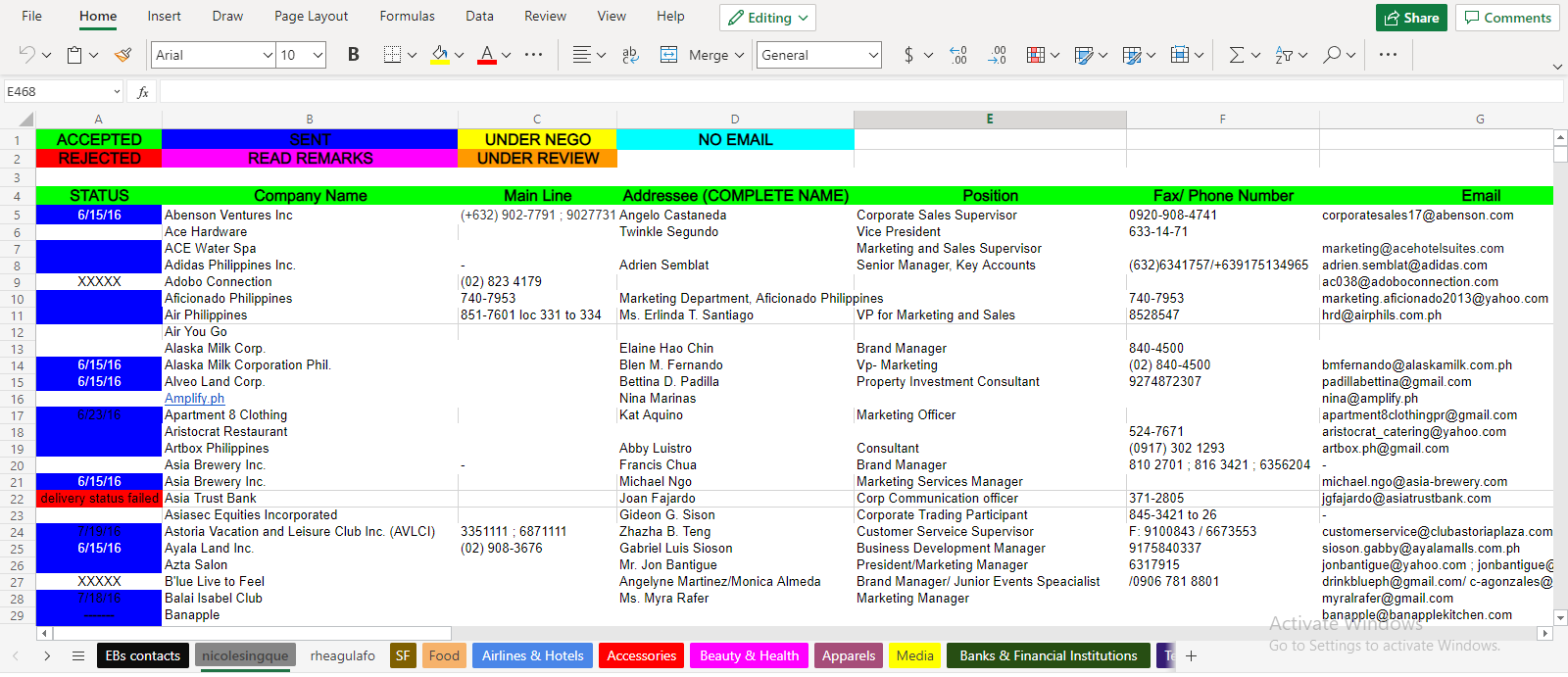This screenshot has height=677, width=1568.
Task: Open the Amplify.ph hyperlink
Action: point(194,399)
